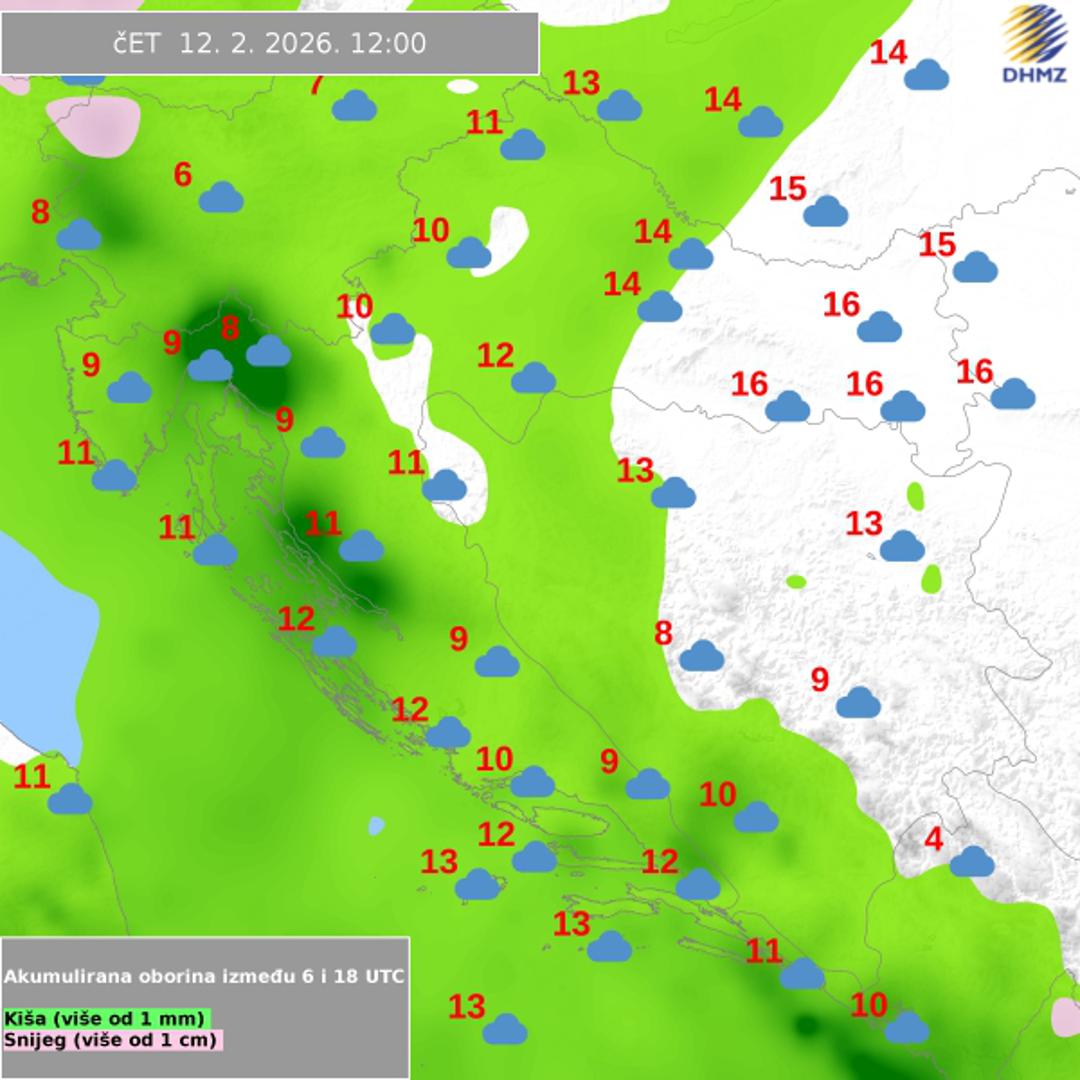The height and width of the screenshot is (1080, 1080).
Task: Click the cloud icon beside the cut-off 7
Action: pyautogui.click(x=354, y=105)
